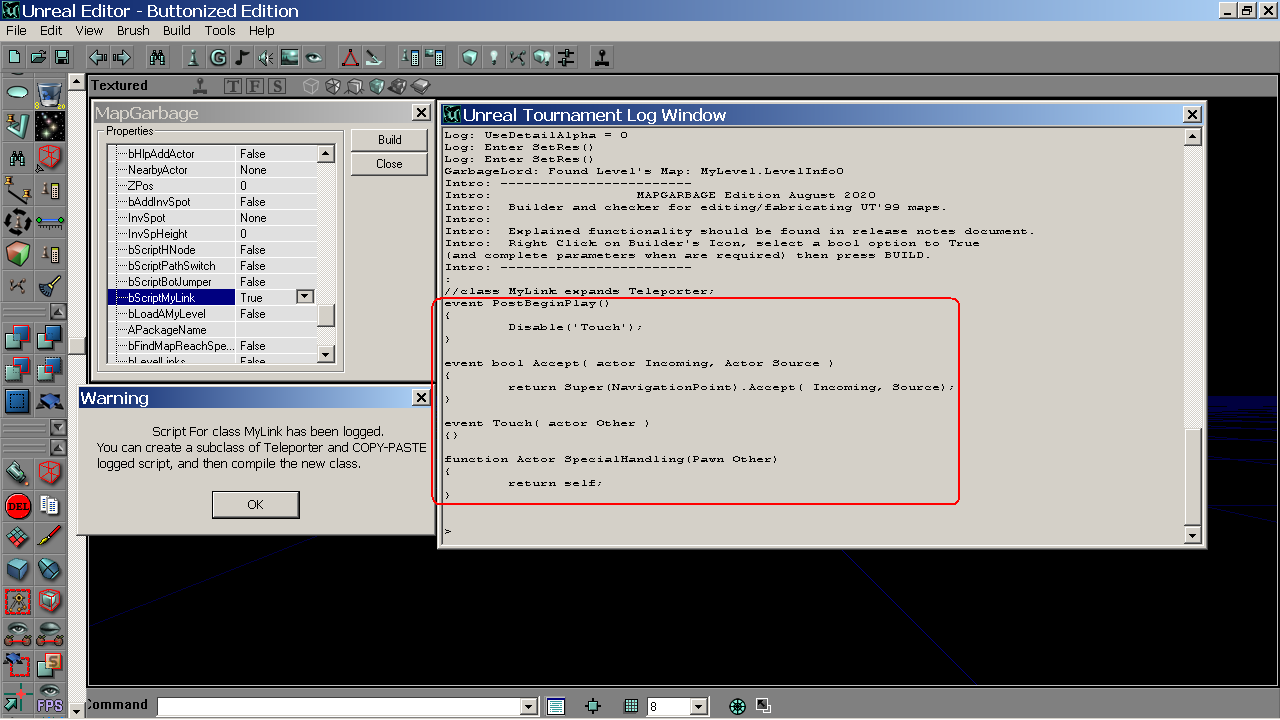Viewport: 1280px width, 720px height.
Task: Click scroll-down arrow in Log Window
Action: point(1192,536)
